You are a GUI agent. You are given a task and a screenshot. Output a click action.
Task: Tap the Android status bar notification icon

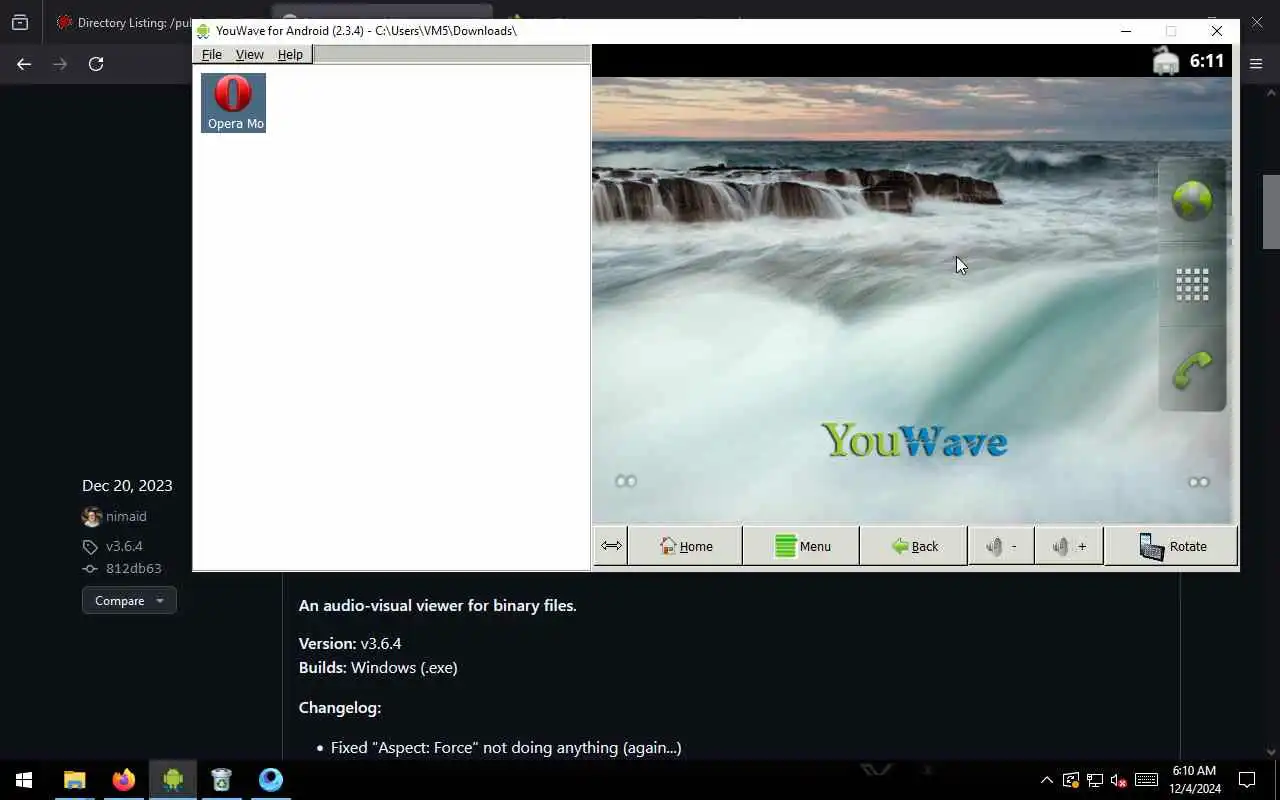point(1166,62)
